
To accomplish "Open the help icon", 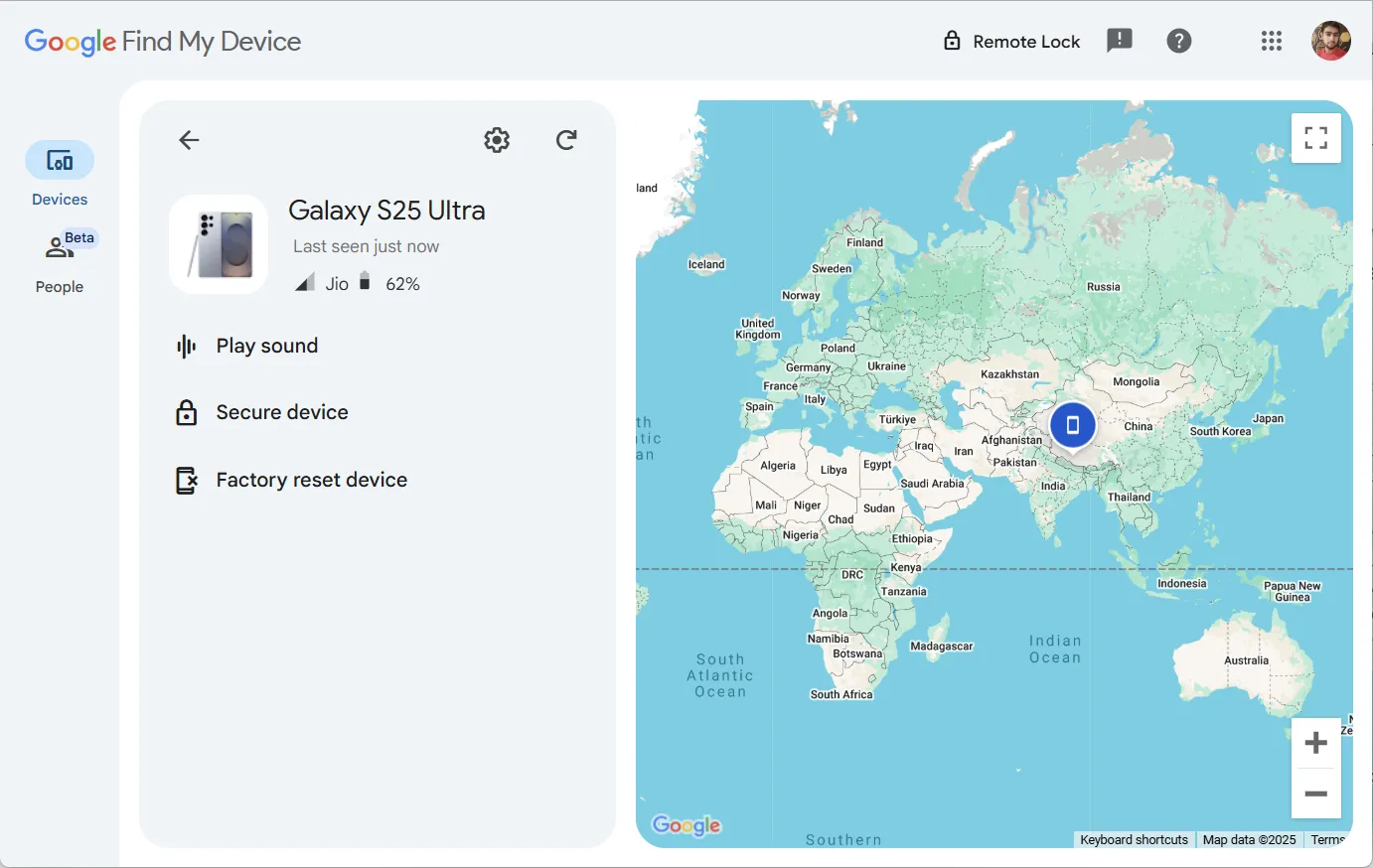I will tap(1179, 41).
